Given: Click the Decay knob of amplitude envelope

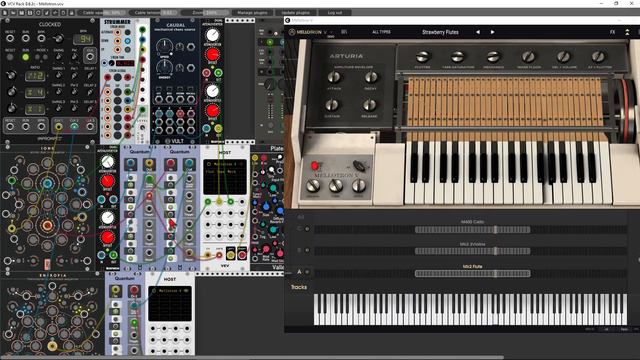Looking at the screenshot, I should point(371,76).
